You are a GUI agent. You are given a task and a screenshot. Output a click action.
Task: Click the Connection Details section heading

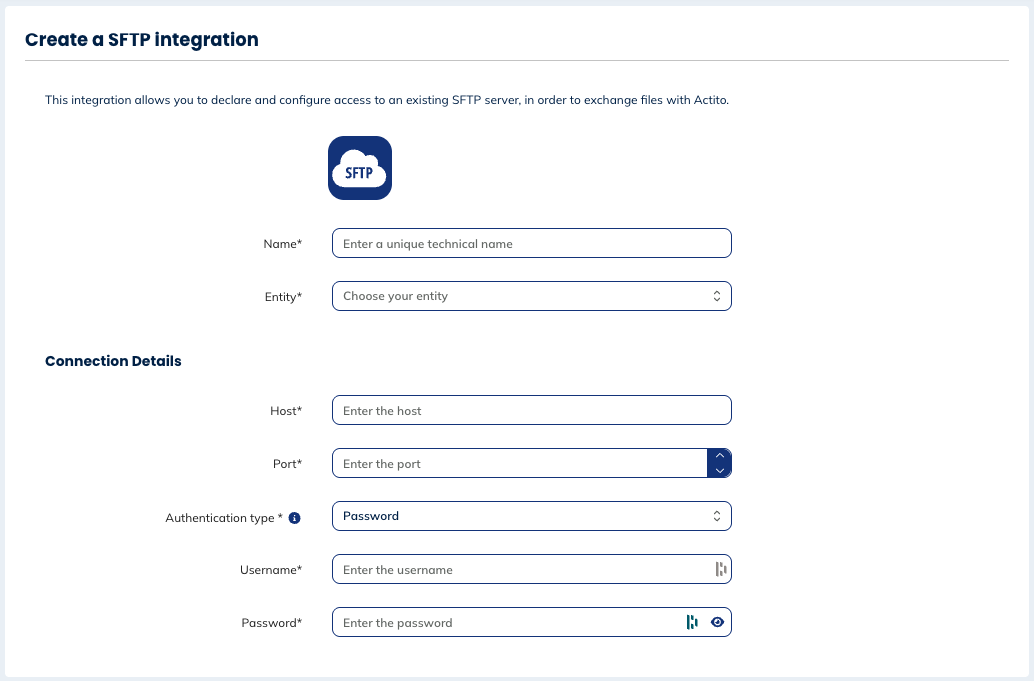[x=113, y=361]
